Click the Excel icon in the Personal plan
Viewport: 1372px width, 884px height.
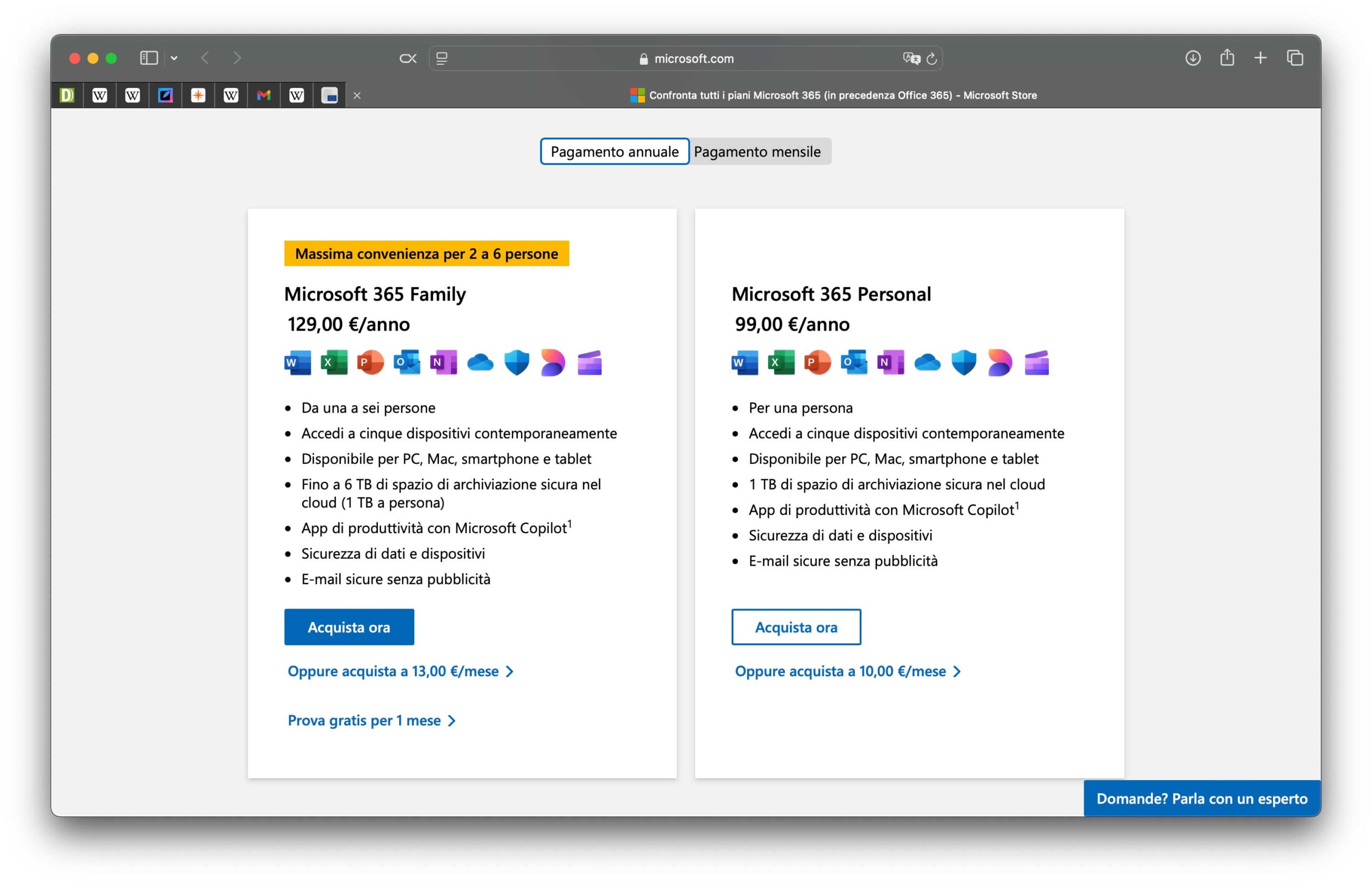pyautogui.click(x=781, y=362)
